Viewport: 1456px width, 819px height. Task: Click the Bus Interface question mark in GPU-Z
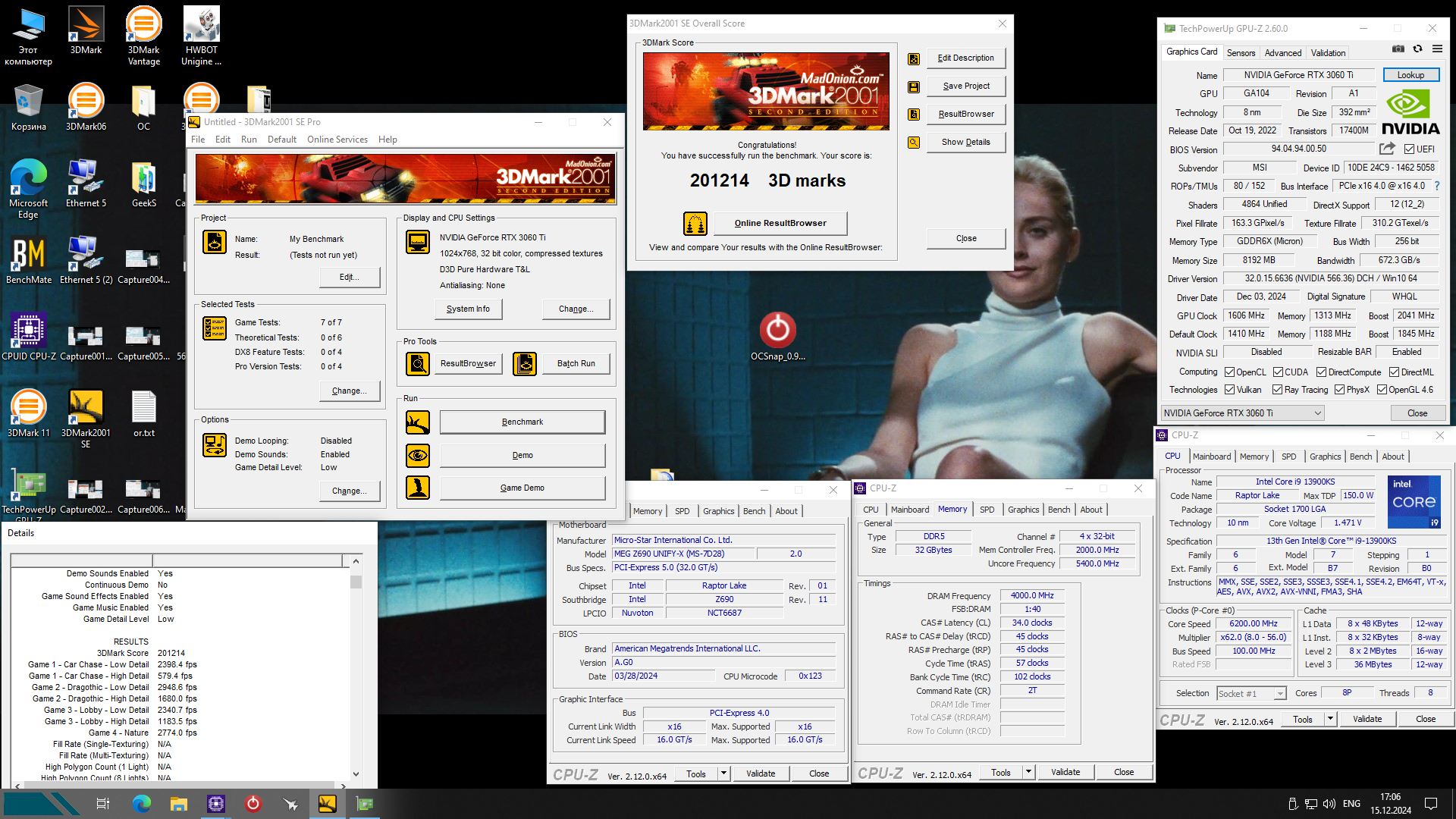tap(1436, 186)
